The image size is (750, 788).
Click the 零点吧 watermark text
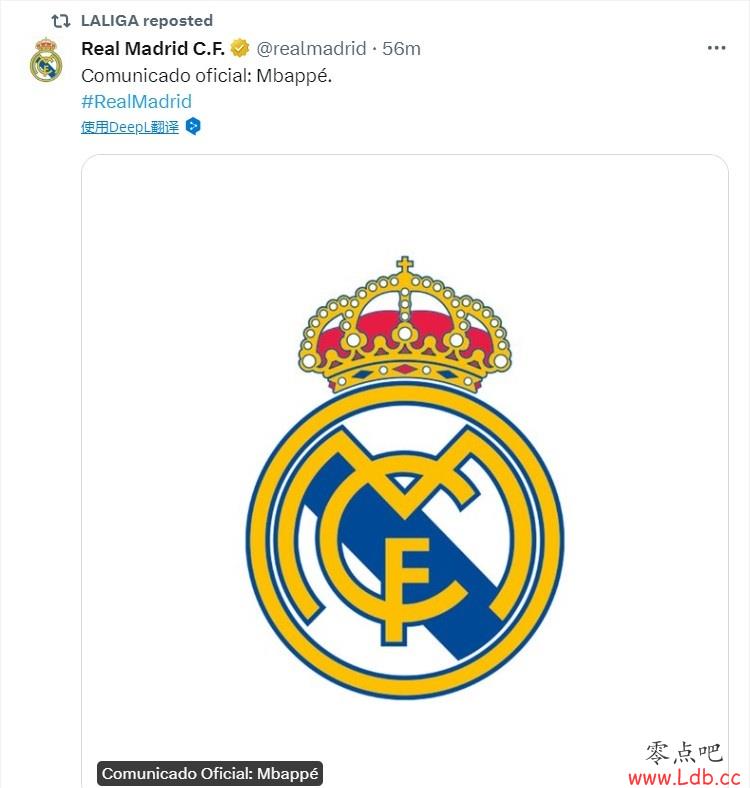pyautogui.click(x=685, y=753)
